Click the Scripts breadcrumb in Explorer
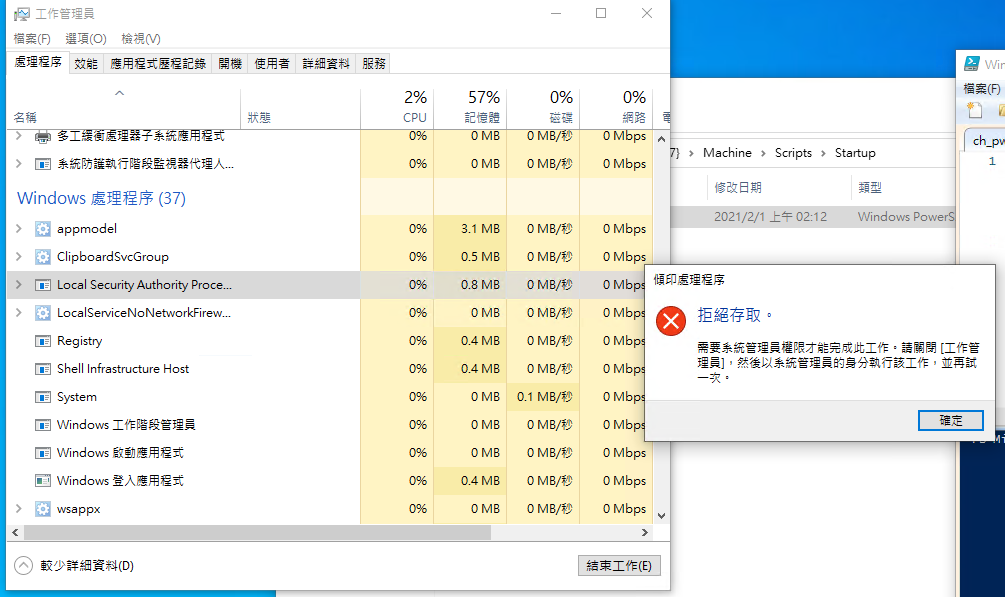1005x597 pixels. (793, 153)
